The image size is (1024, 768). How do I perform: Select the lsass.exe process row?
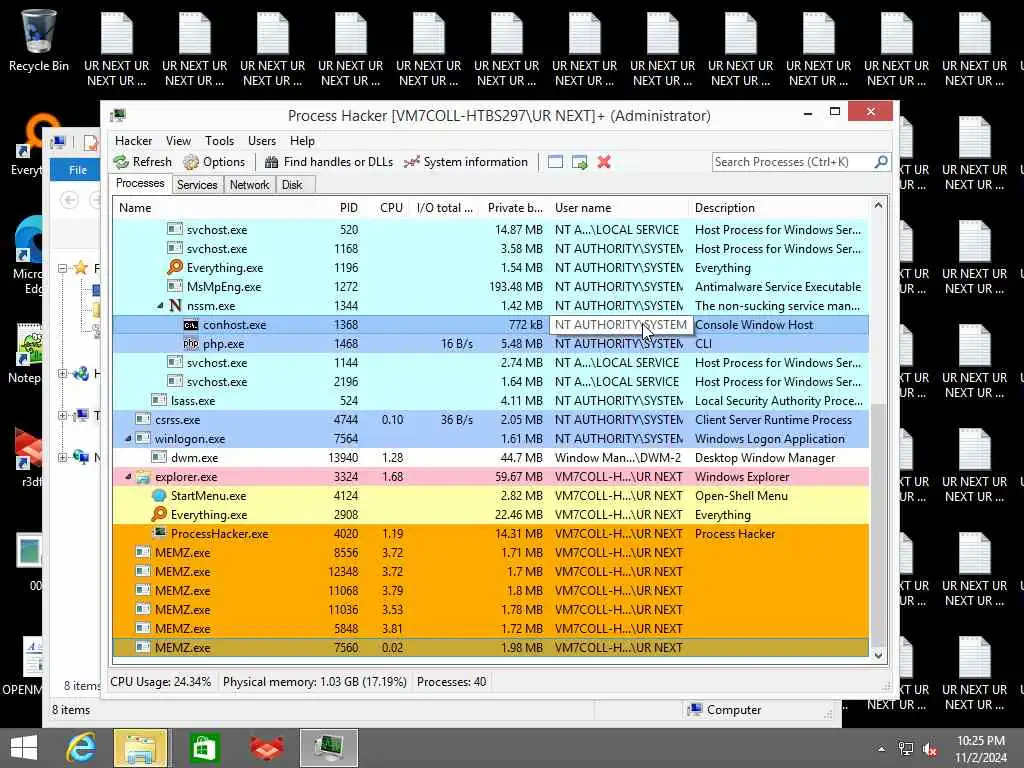pos(490,401)
